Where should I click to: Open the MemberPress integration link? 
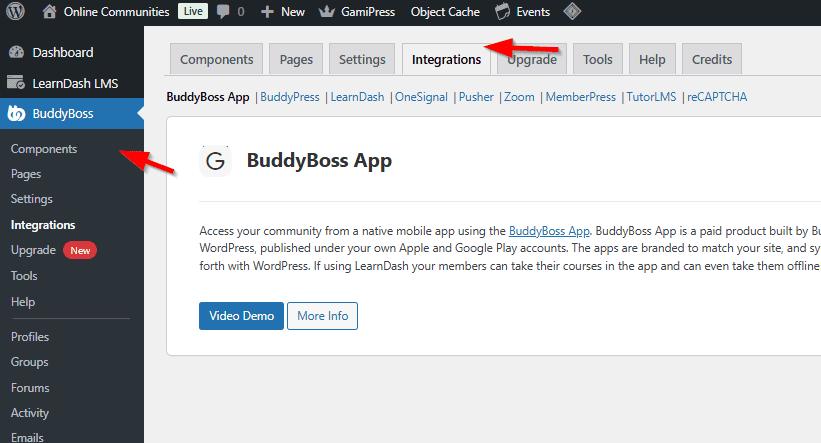581,97
